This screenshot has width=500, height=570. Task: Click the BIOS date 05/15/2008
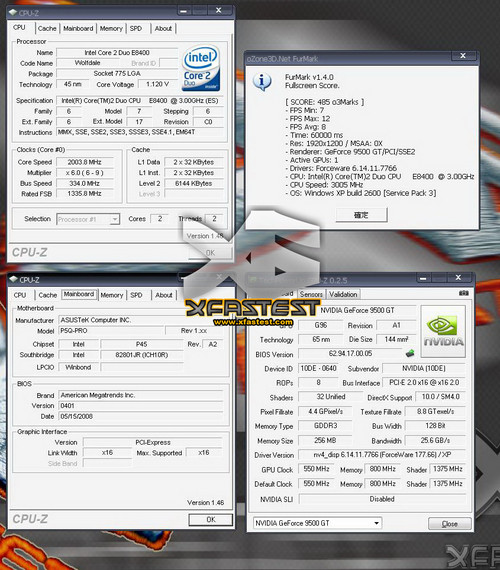pyautogui.click(x=140, y=416)
